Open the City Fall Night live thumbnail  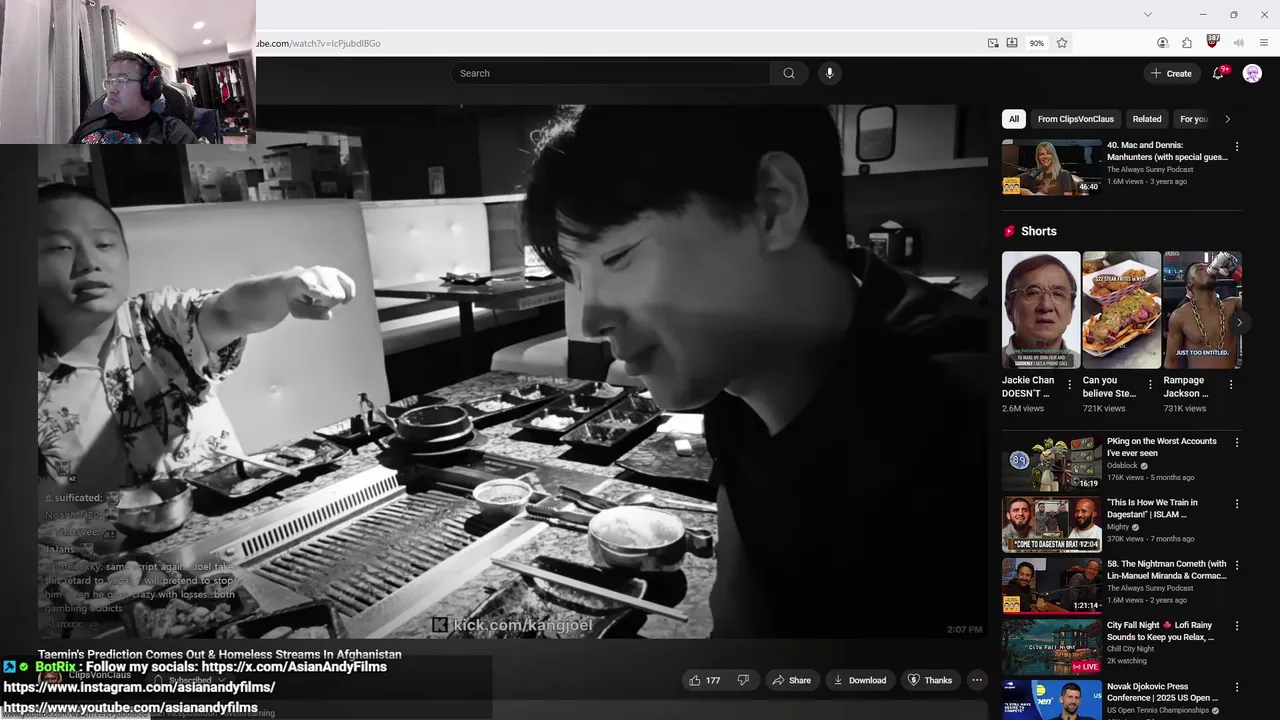[1052, 647]
